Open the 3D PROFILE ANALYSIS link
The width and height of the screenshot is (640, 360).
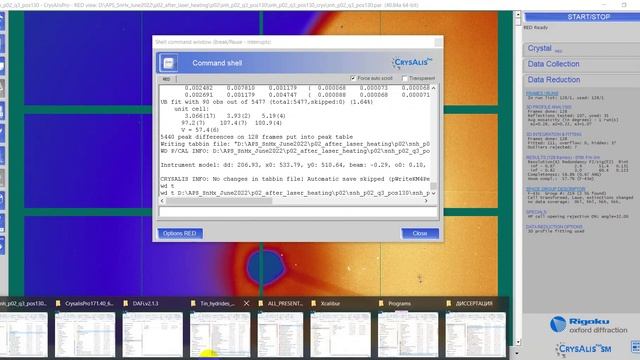point(549,107)
